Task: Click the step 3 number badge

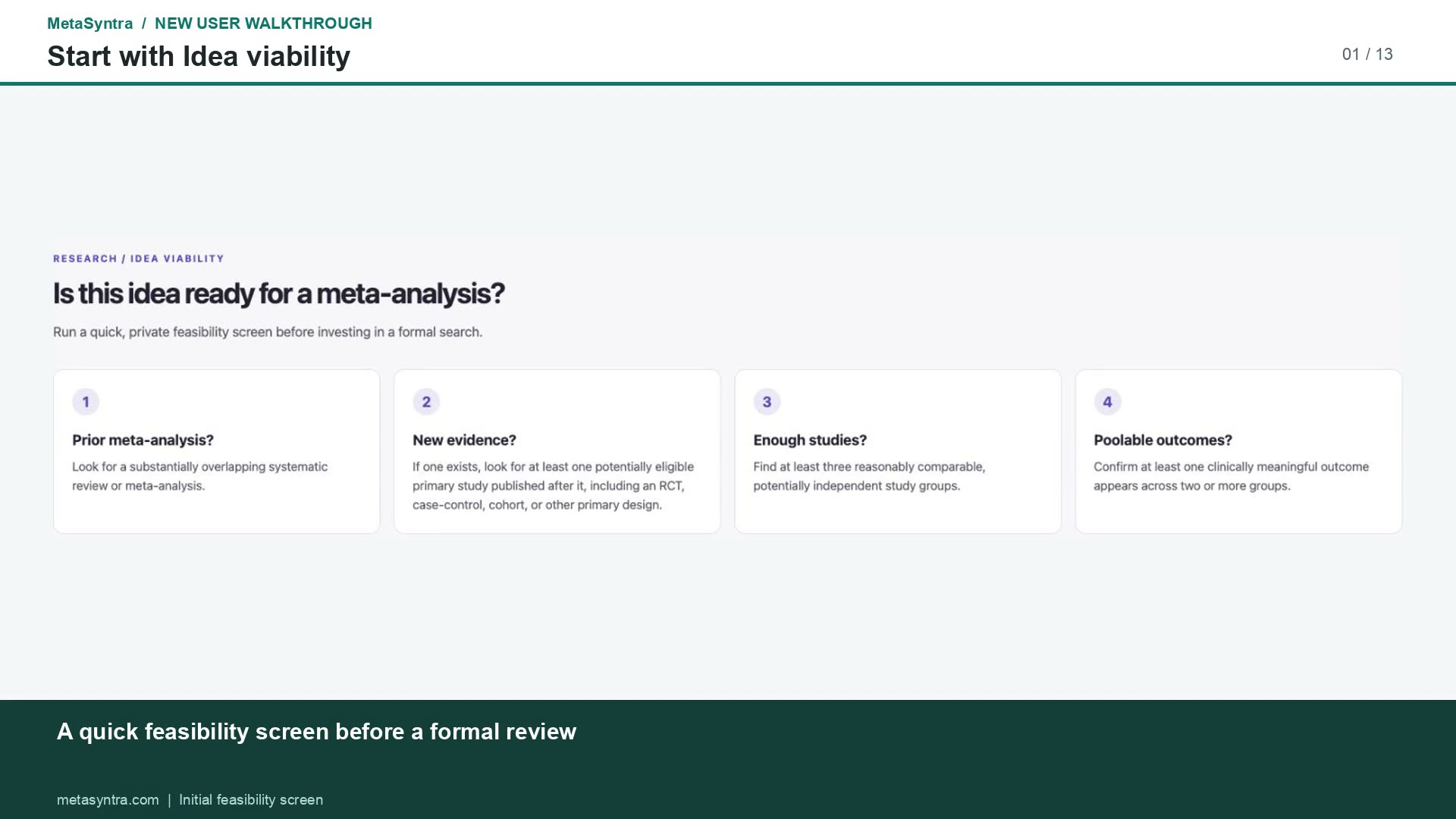Action: click(767, 402)
